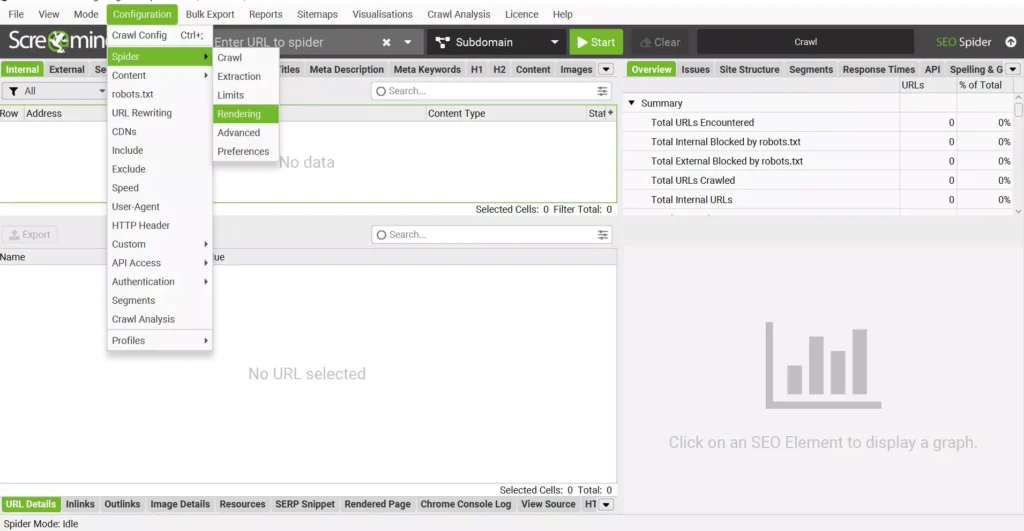Select Advanced in Spider submenu
Screen dimensions: 1024x531
(x=246, y=133)
